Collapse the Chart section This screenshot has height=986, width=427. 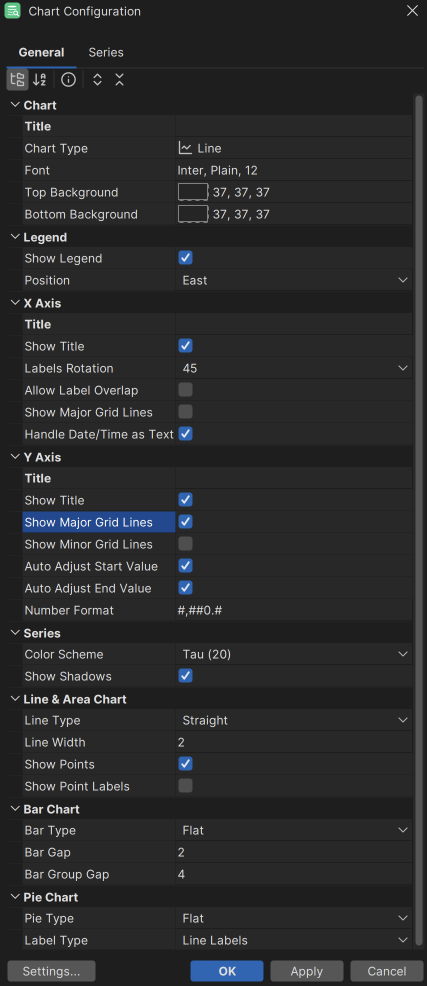(x=15, y=105)
